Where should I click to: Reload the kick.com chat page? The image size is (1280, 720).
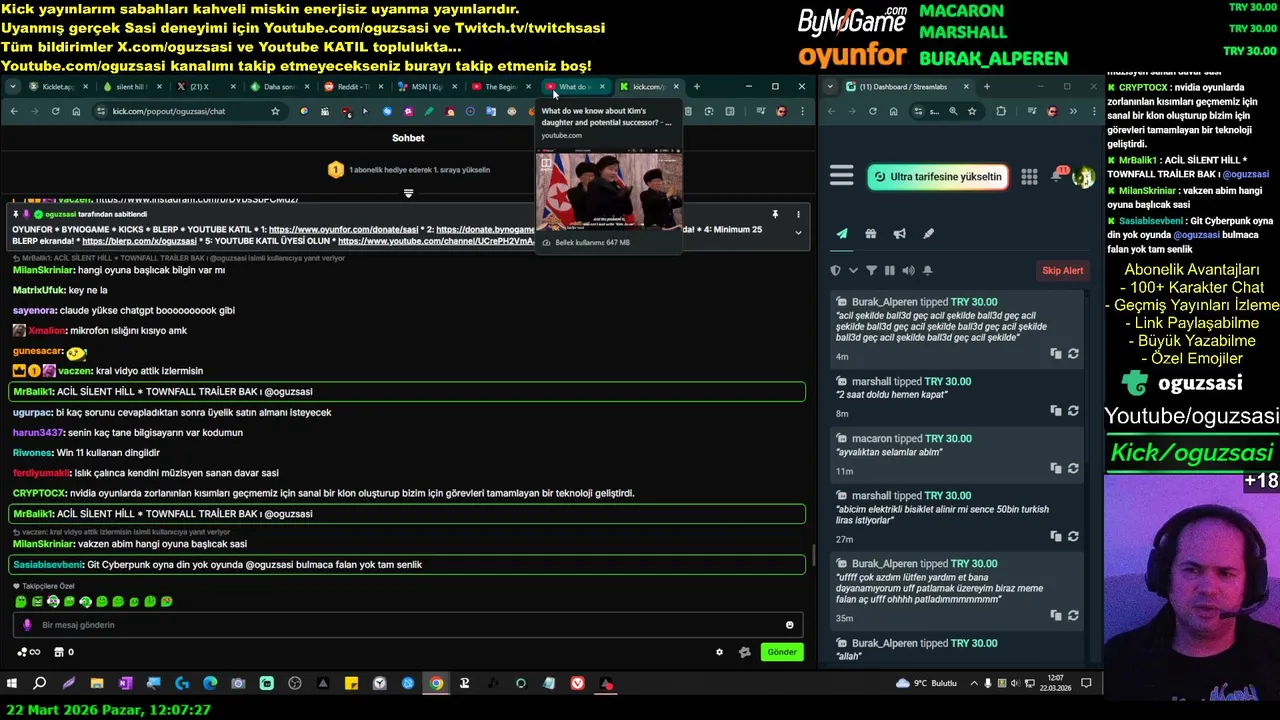tap(55, 111)
